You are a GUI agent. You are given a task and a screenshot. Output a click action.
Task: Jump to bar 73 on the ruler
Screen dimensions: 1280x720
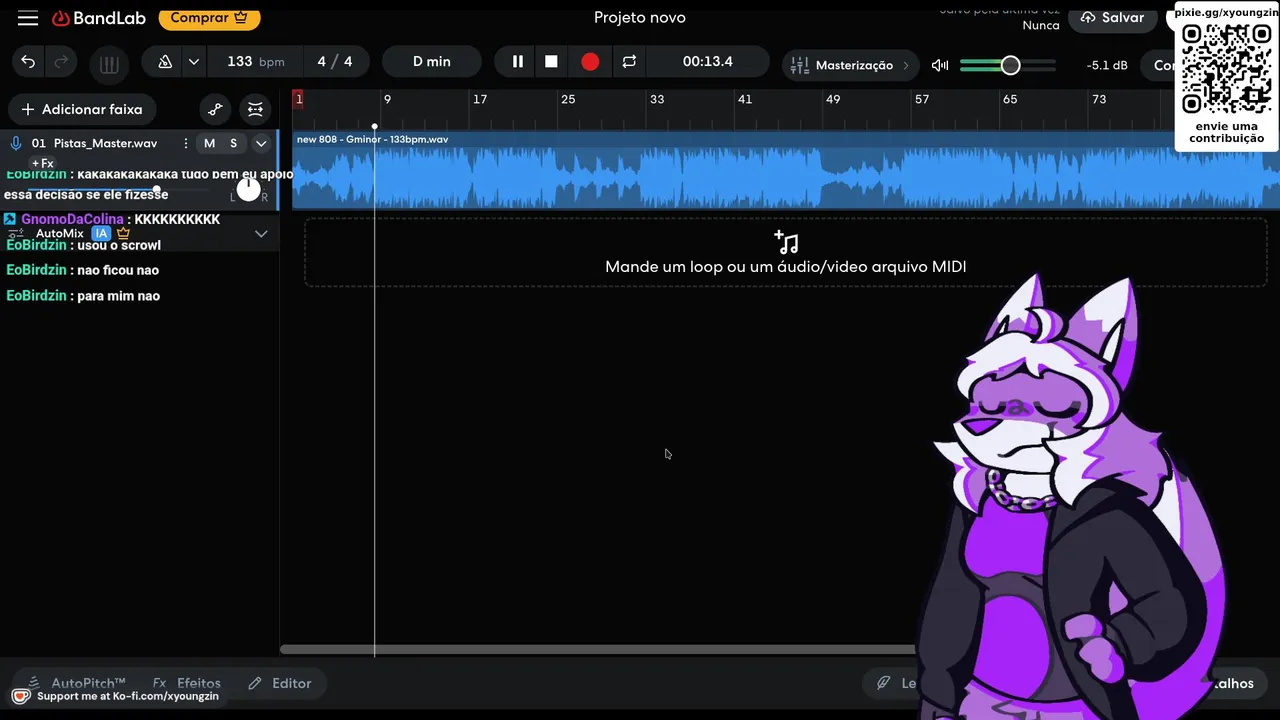(x=1099, y=99)
